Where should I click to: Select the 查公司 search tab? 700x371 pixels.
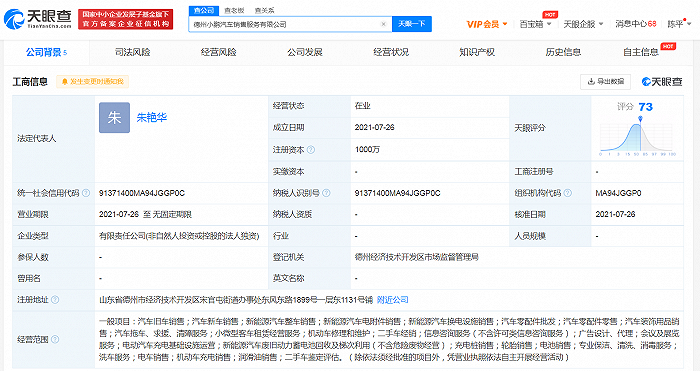[204, 10]
